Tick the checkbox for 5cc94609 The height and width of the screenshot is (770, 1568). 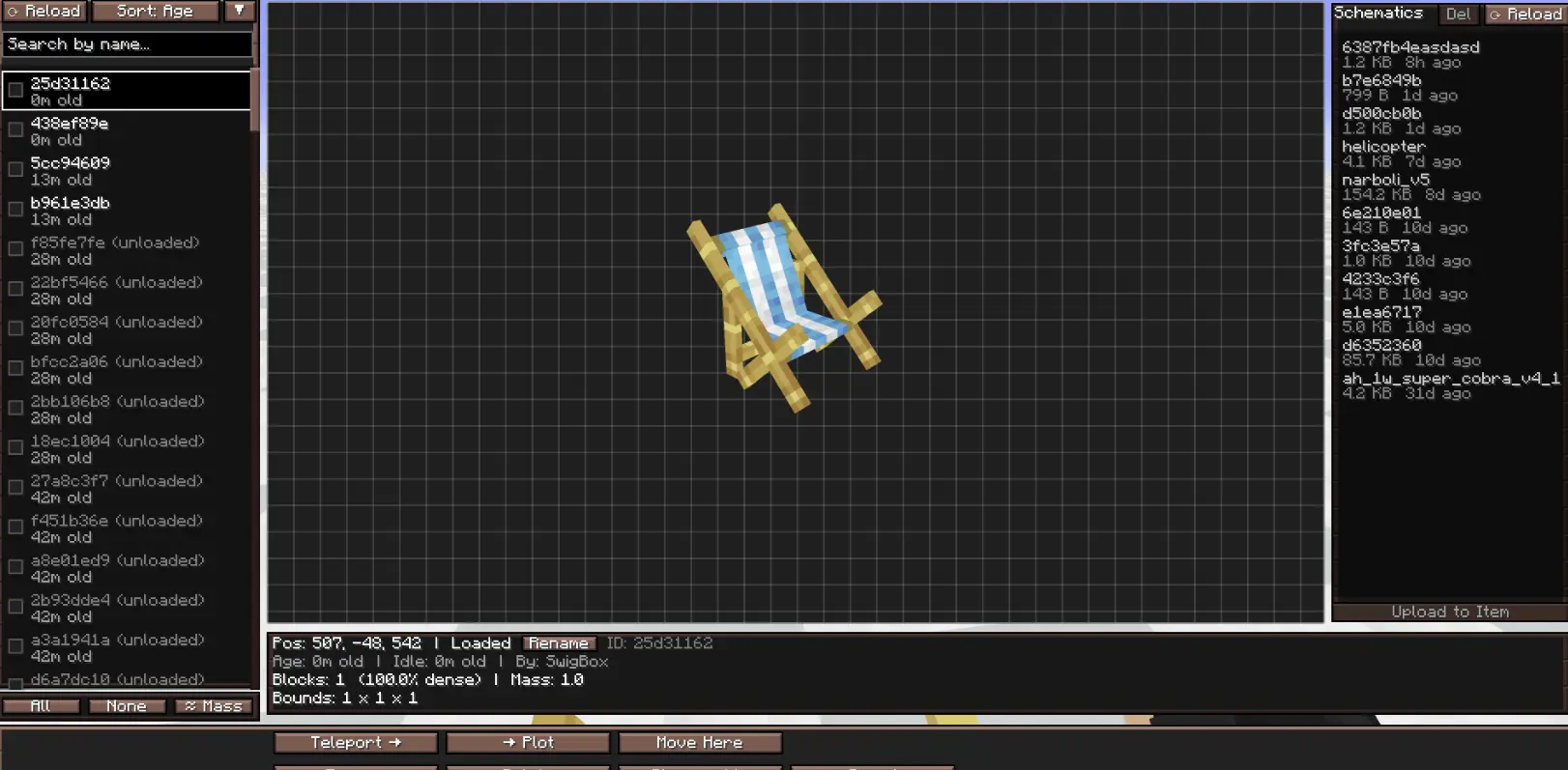tap(15, 169)
